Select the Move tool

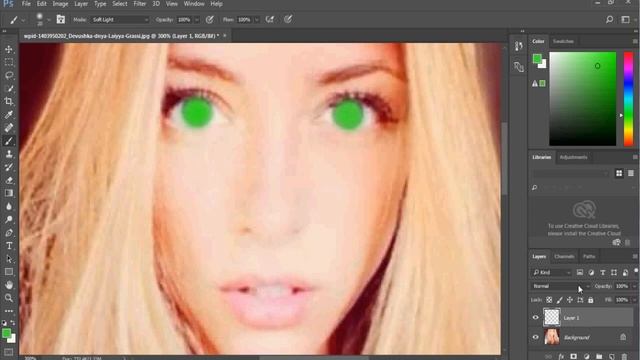click(x=9, y=49)
